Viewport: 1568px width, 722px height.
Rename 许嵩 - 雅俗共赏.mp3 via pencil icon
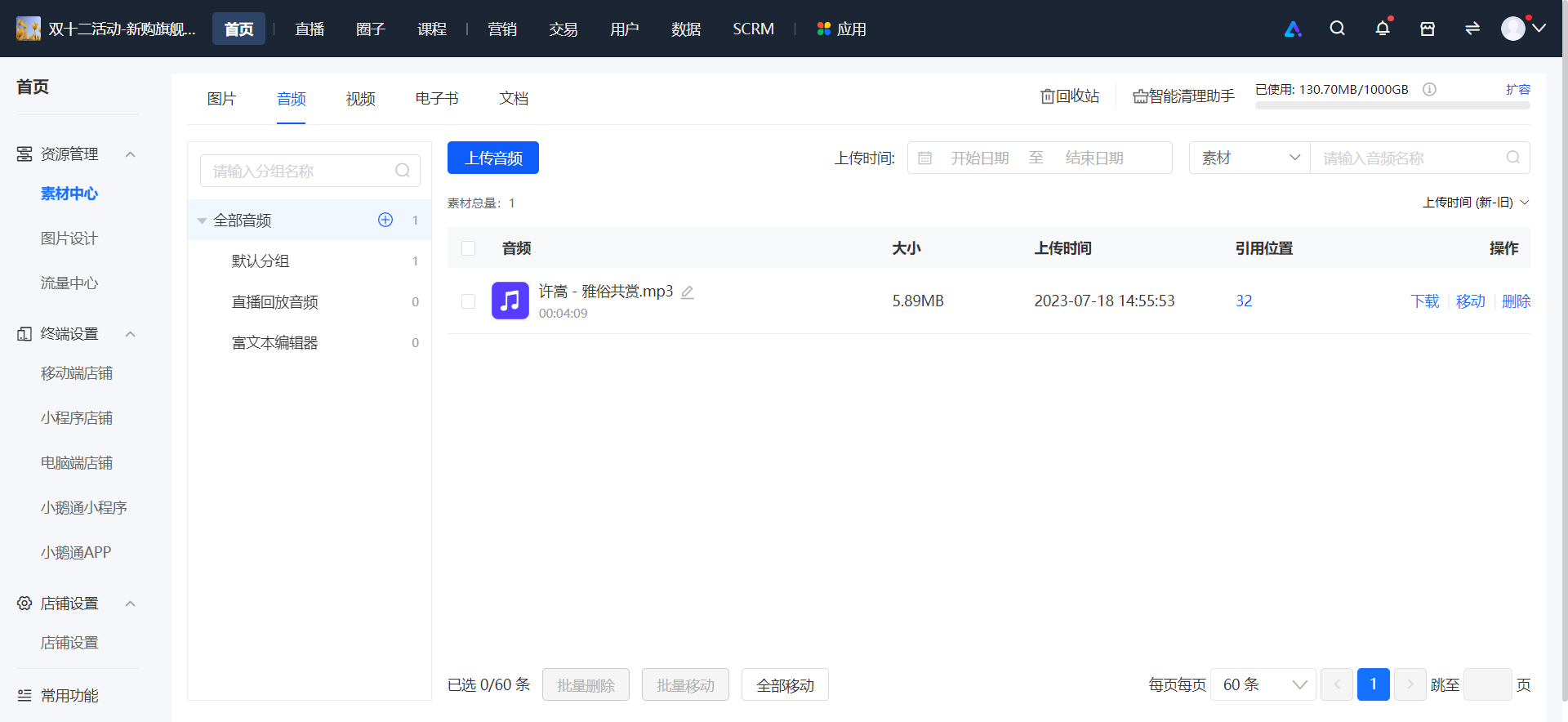coord(688,292)
